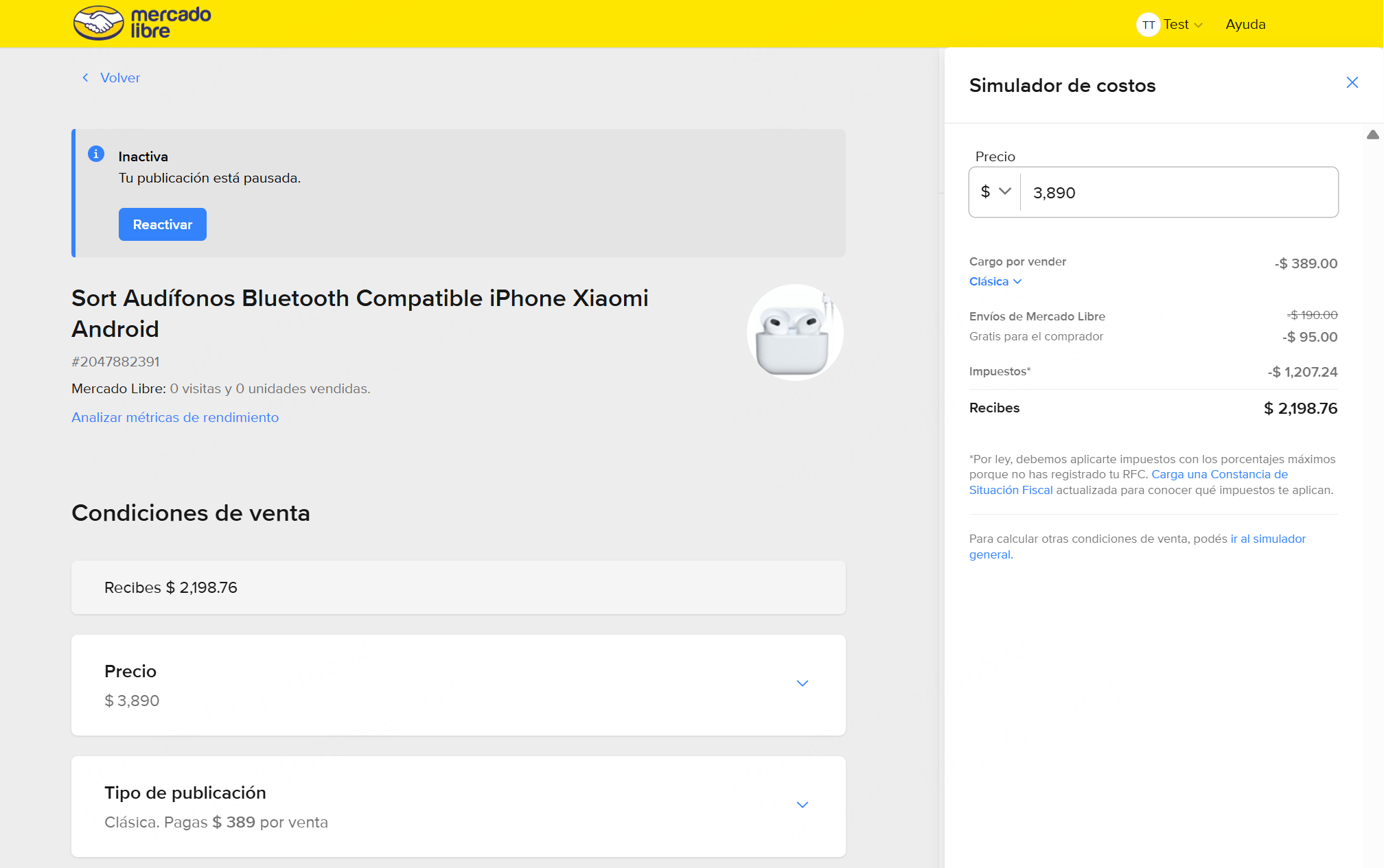The height and width of the screenshot is (868, 1384).
Task: Open Analizar métricas de rendimiento
Action: pos(174,417)
